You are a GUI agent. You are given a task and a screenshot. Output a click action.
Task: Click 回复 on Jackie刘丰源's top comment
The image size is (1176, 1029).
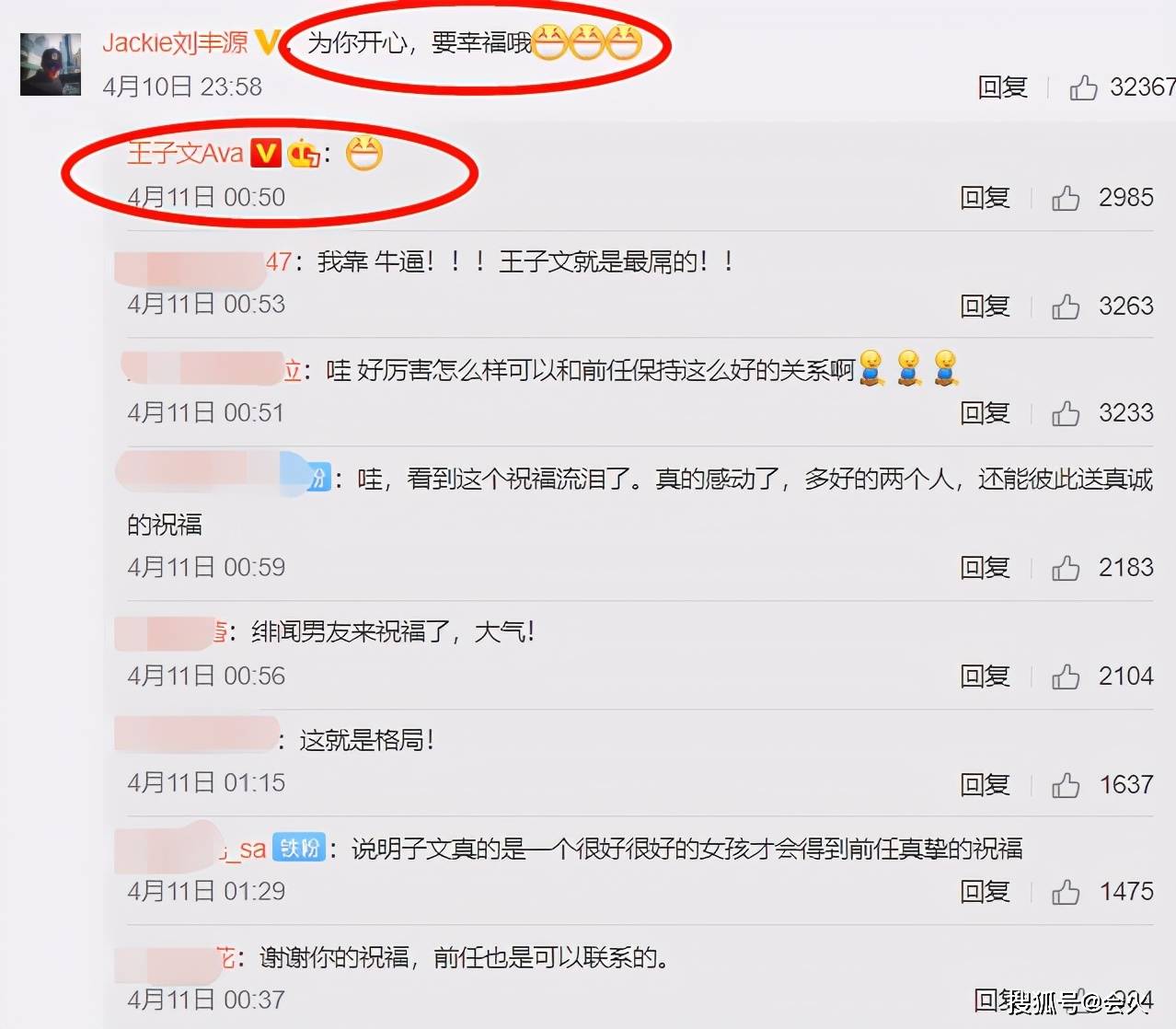[1002, 87]
